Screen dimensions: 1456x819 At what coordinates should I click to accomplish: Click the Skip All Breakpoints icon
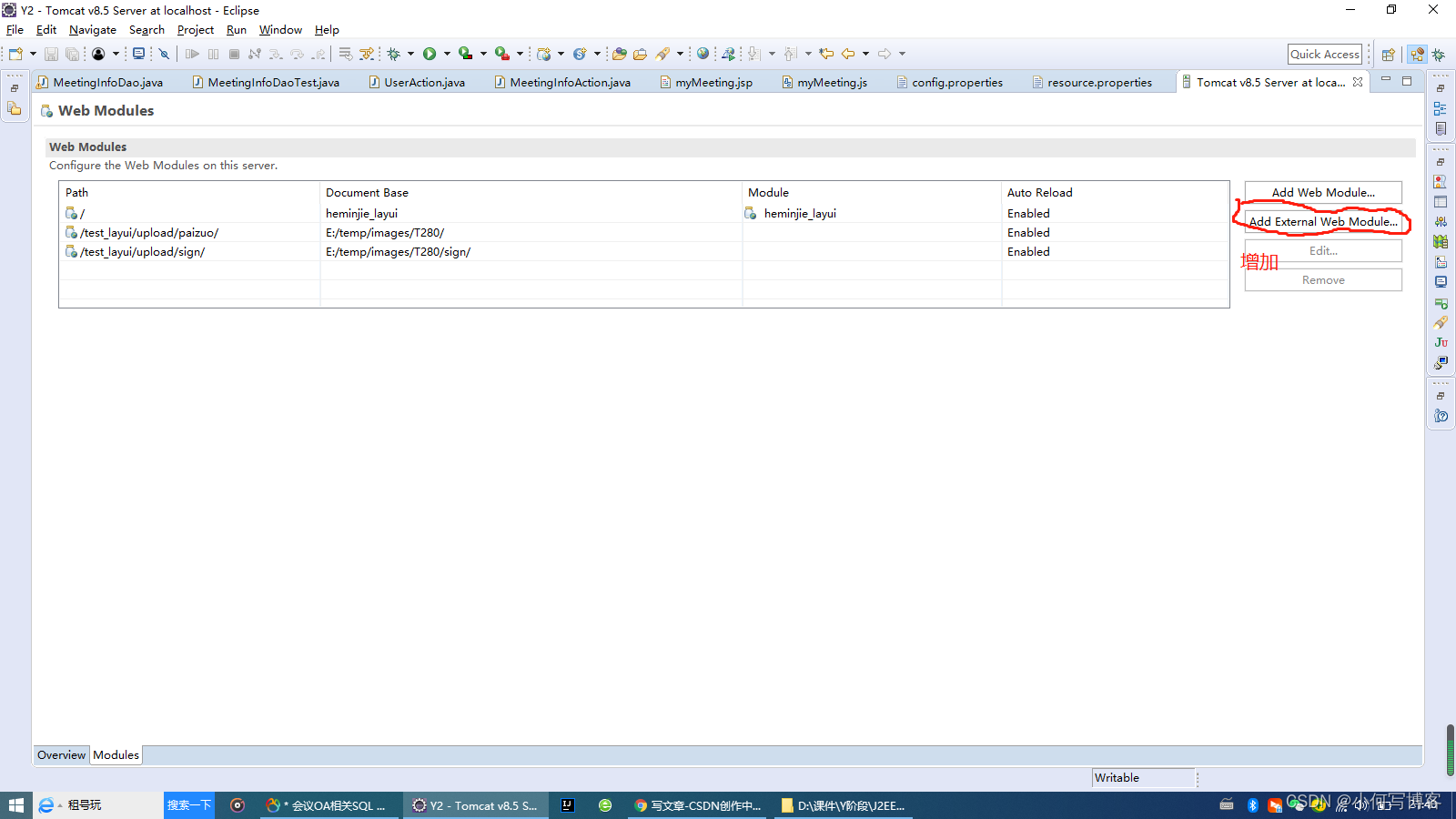tap(165, 54)
